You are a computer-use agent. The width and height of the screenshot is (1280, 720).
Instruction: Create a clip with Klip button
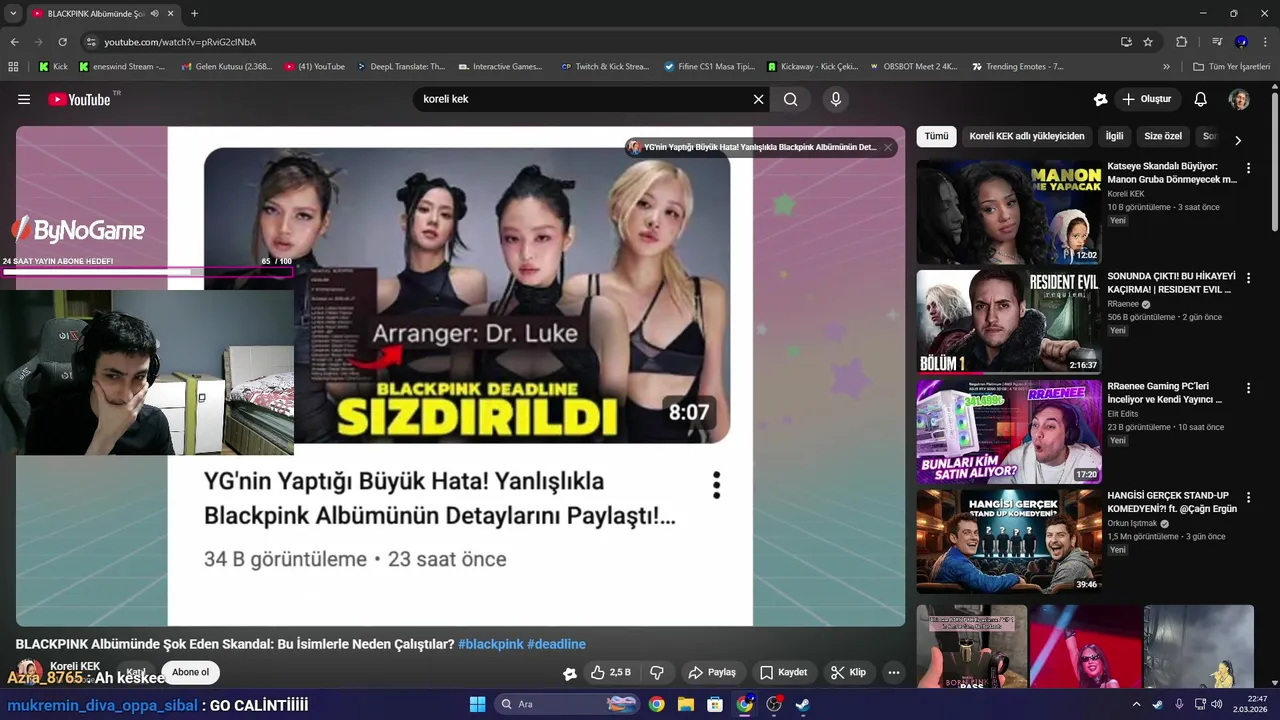pos(848,672)
